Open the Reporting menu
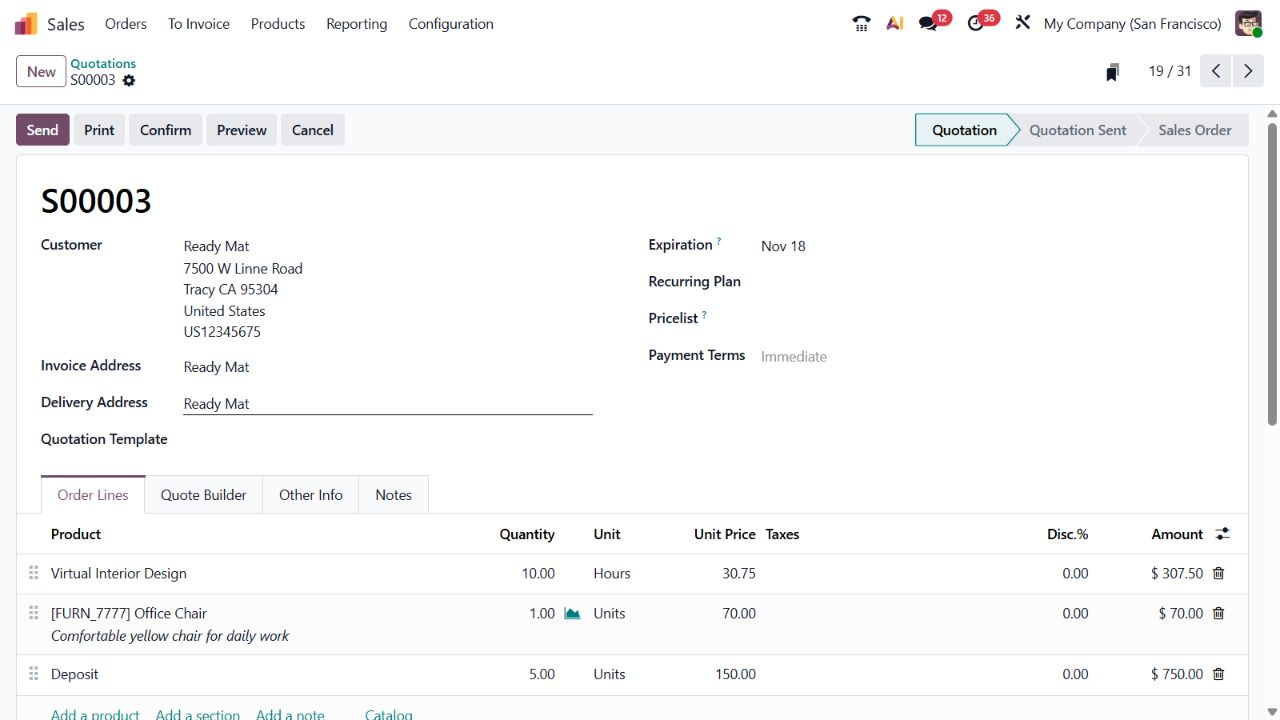 click(356, 23)
